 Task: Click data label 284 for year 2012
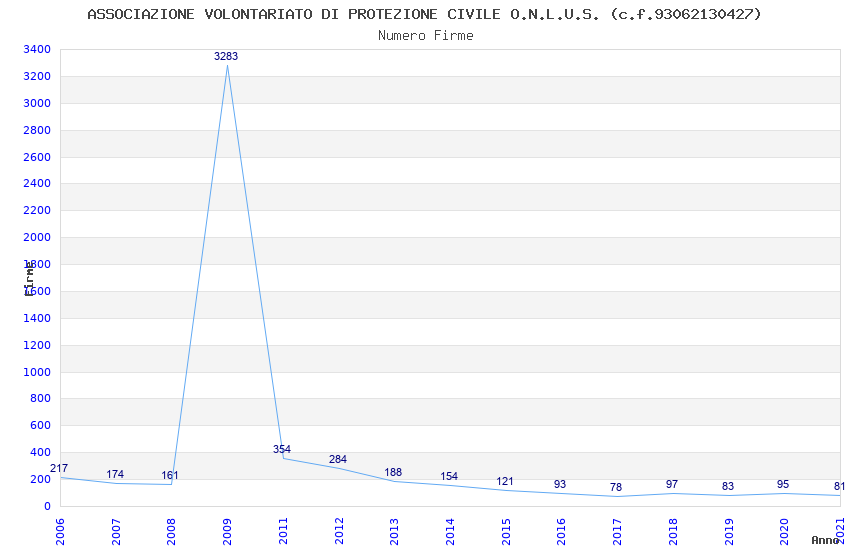point(338,459)
